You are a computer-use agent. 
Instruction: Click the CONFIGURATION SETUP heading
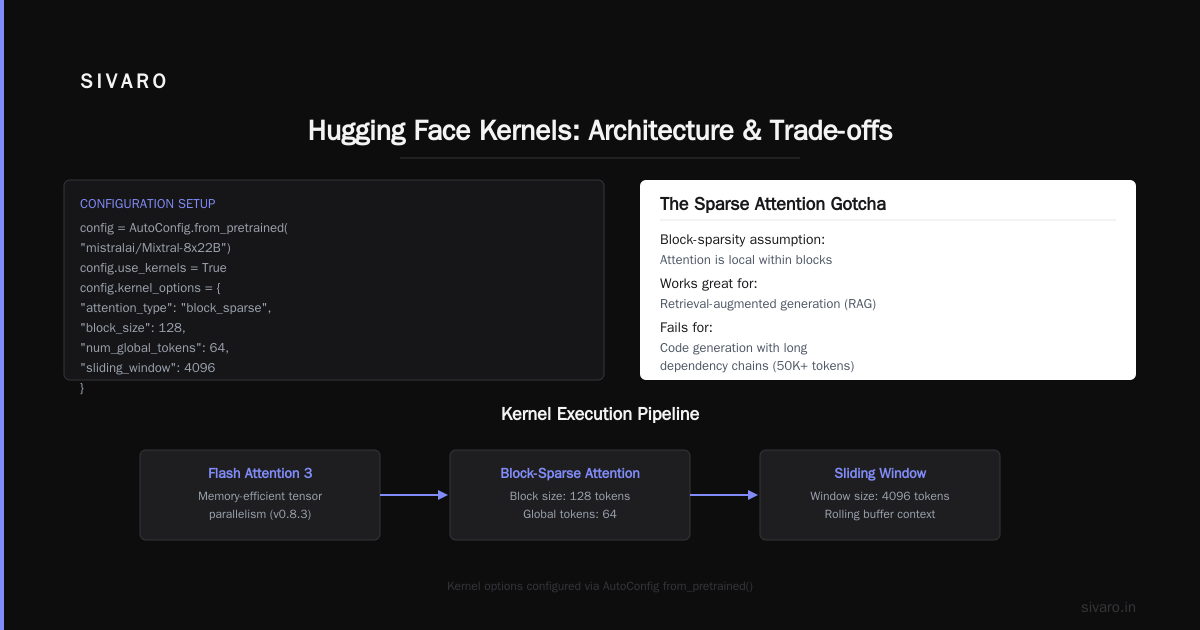pyautogui.click(x=148, y=204)
